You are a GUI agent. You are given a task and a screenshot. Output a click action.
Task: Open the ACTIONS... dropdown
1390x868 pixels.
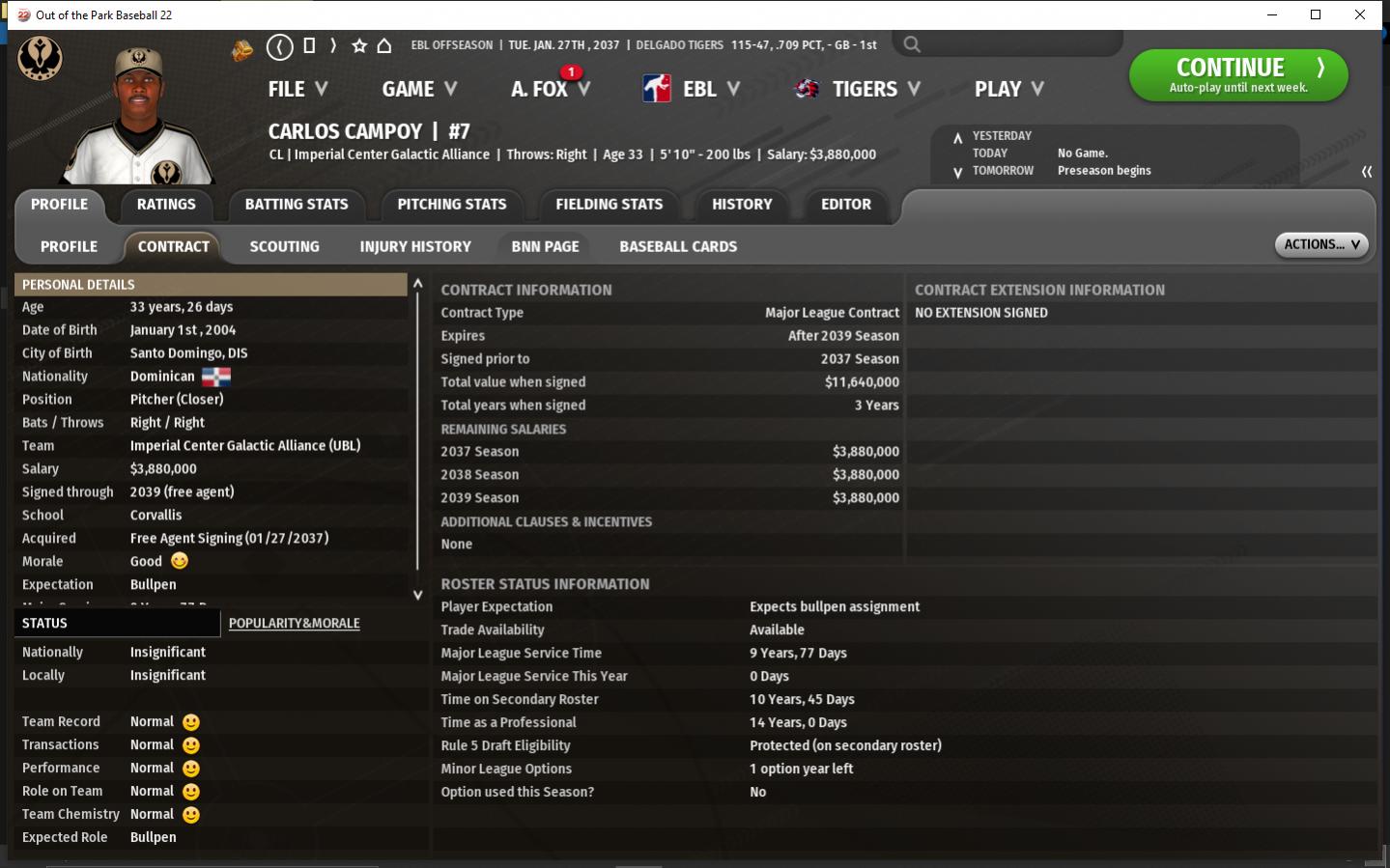tap(1320, 245)
